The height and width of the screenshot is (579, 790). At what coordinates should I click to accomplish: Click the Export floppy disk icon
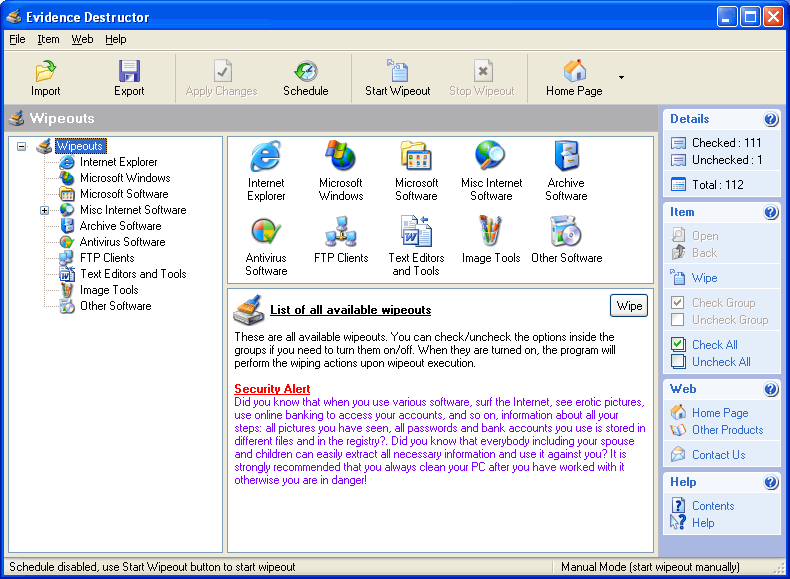click(x=129, y=71)
